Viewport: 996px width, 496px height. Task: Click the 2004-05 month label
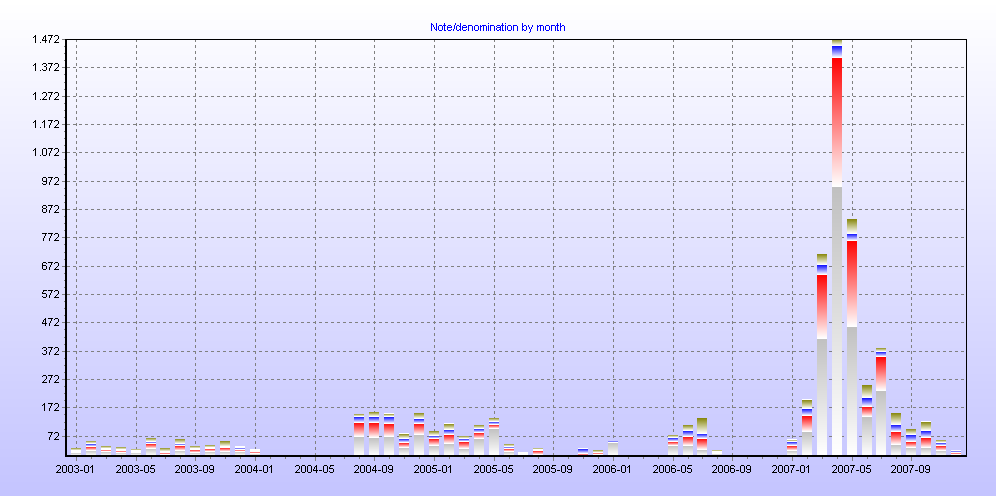click(x=315, y=469)
